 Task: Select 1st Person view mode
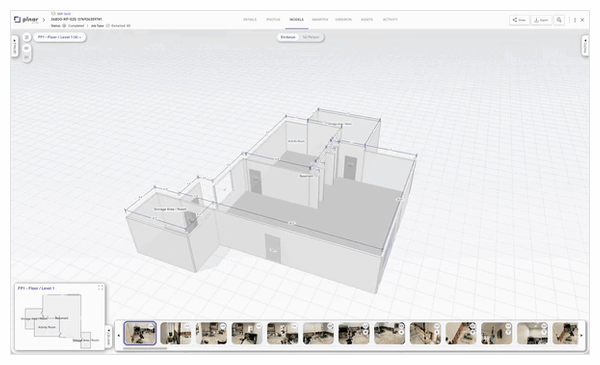click(x=311, y=37)
